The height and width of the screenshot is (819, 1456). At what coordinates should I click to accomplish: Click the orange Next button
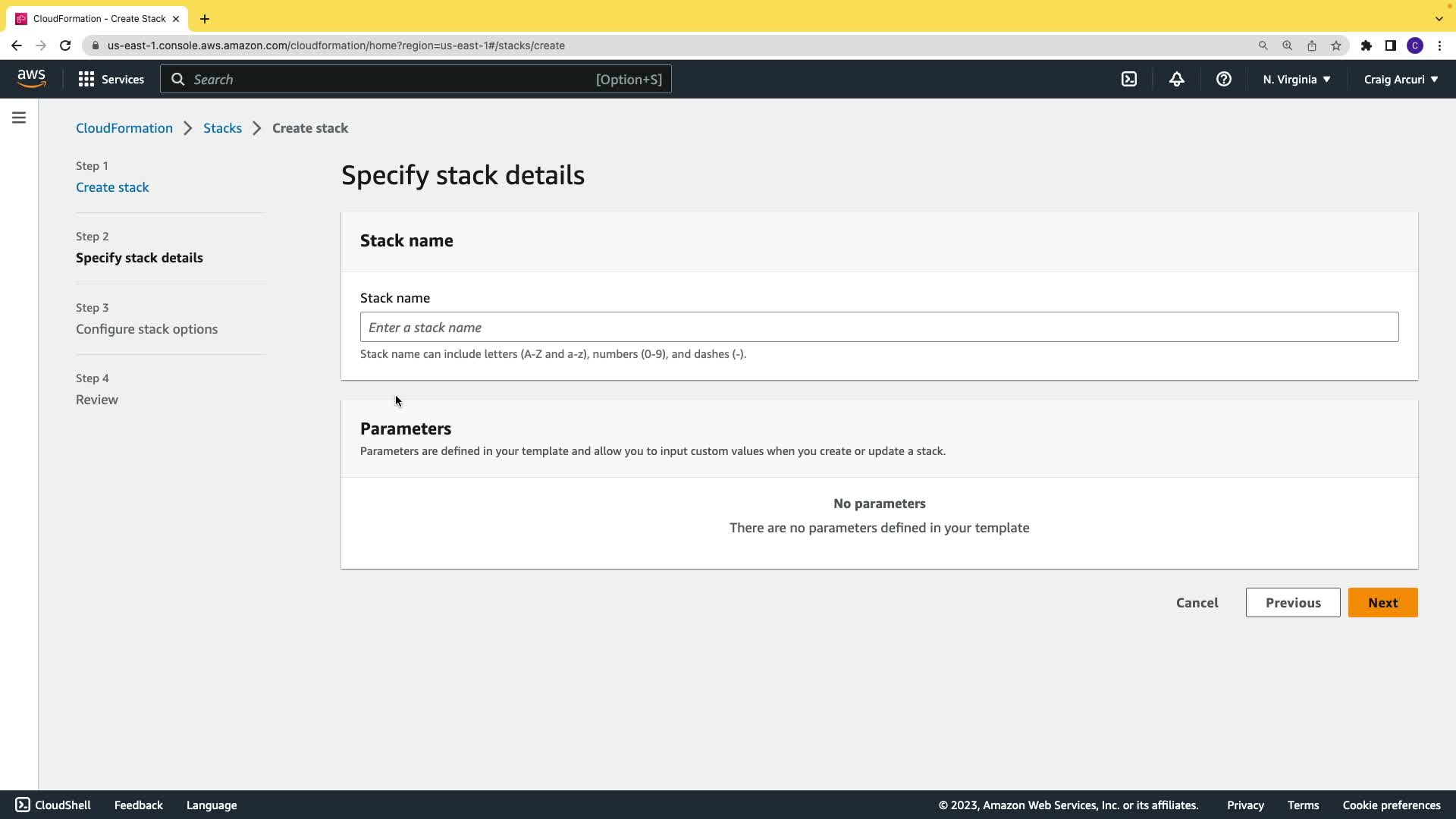1382,603
